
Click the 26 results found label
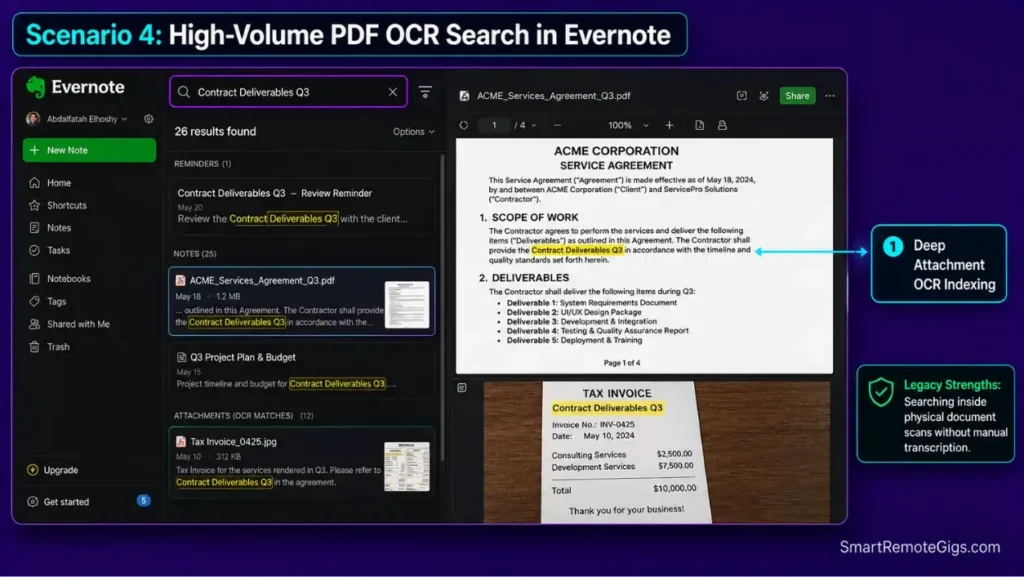(215, 131)
